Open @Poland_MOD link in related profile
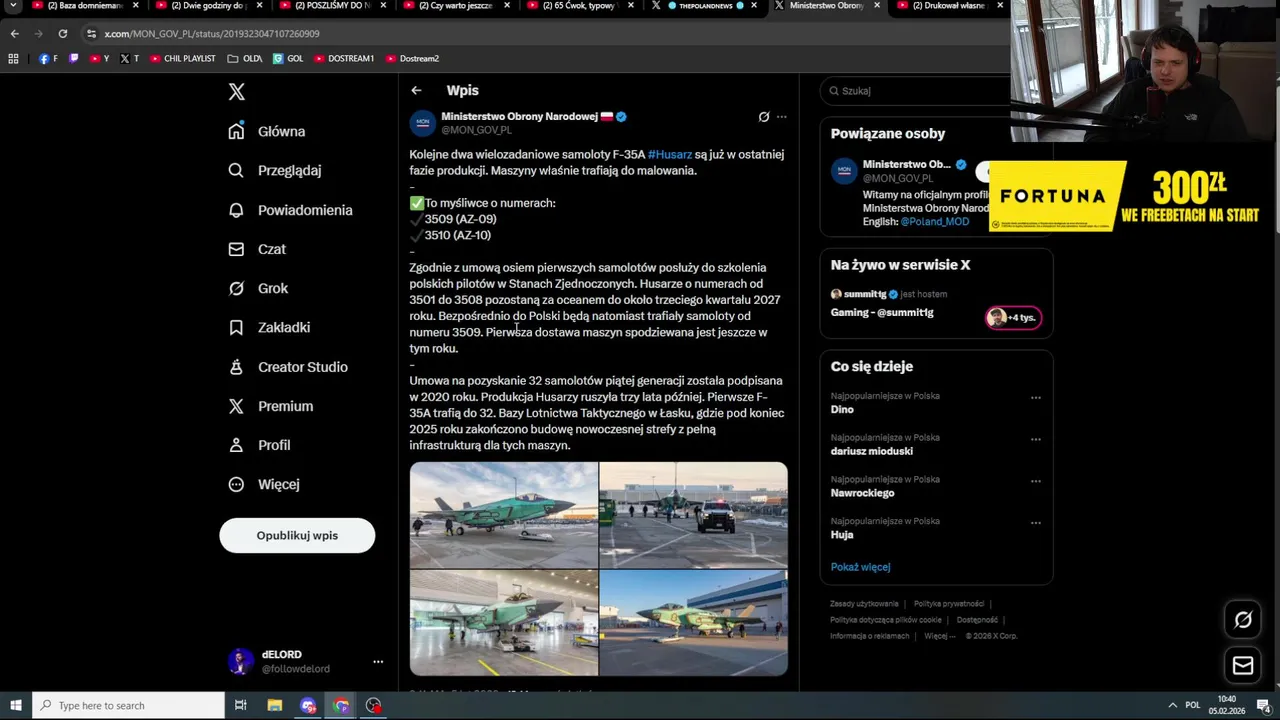Image resolution: width=1280 pixels, height=720 pixels. tap(935, 221)
